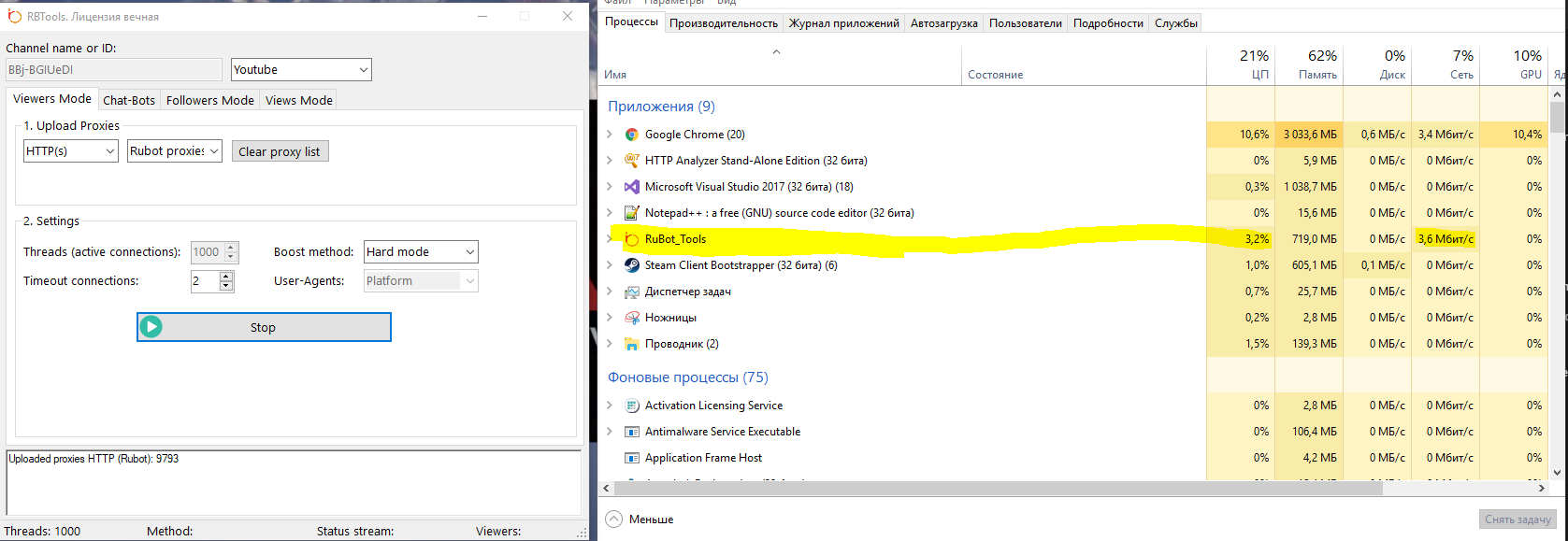Click the Steam Client Bootstrapper icon
The image size is (1568, 541).
click(632, 265)
